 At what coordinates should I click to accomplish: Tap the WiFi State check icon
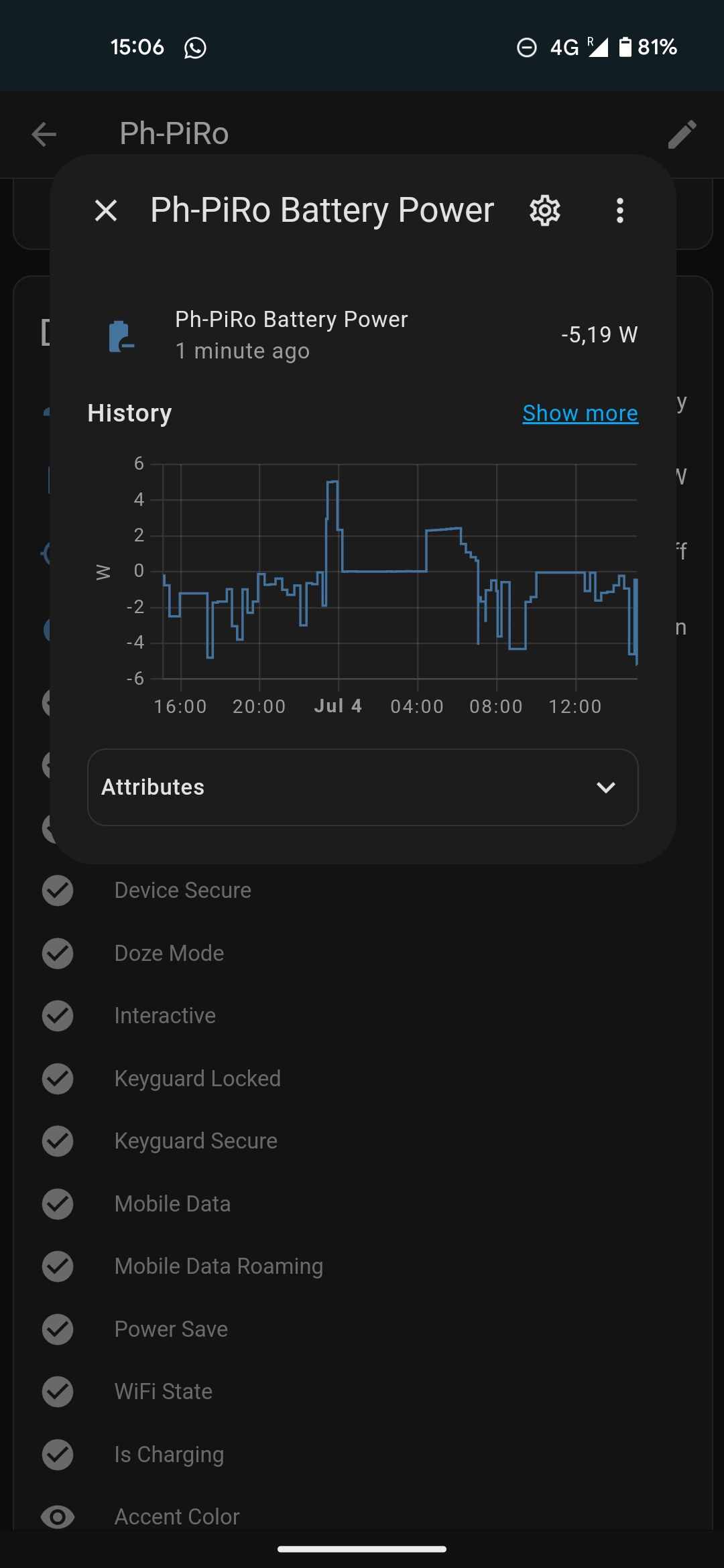58,1392
